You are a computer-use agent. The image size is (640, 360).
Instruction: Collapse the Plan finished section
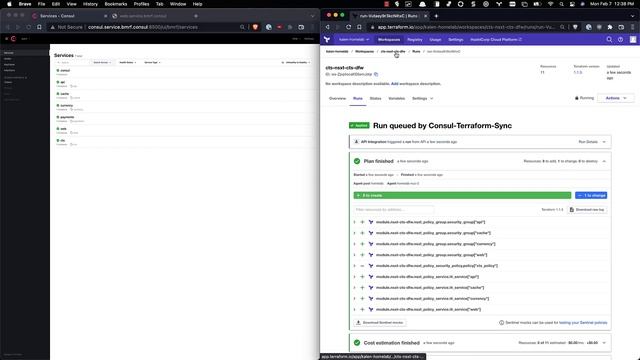pyautogui.click(x=604, y=161)
